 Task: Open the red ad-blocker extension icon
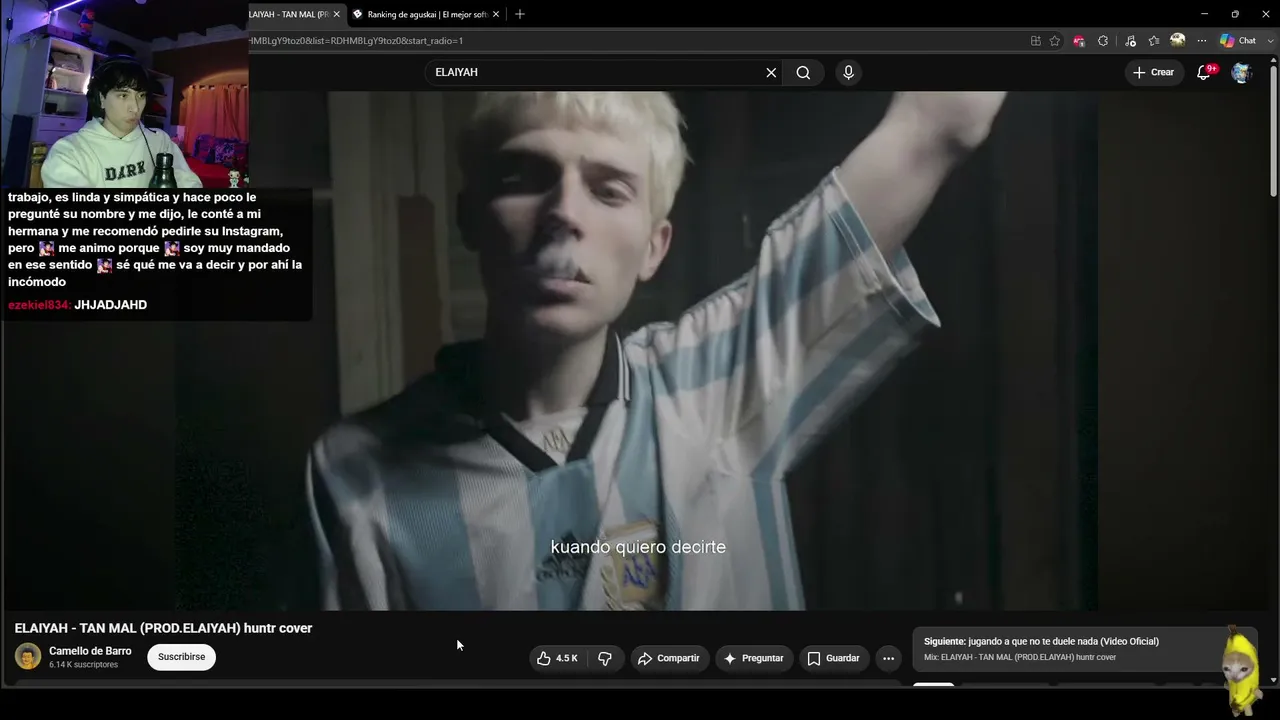tap(1079, 41)
